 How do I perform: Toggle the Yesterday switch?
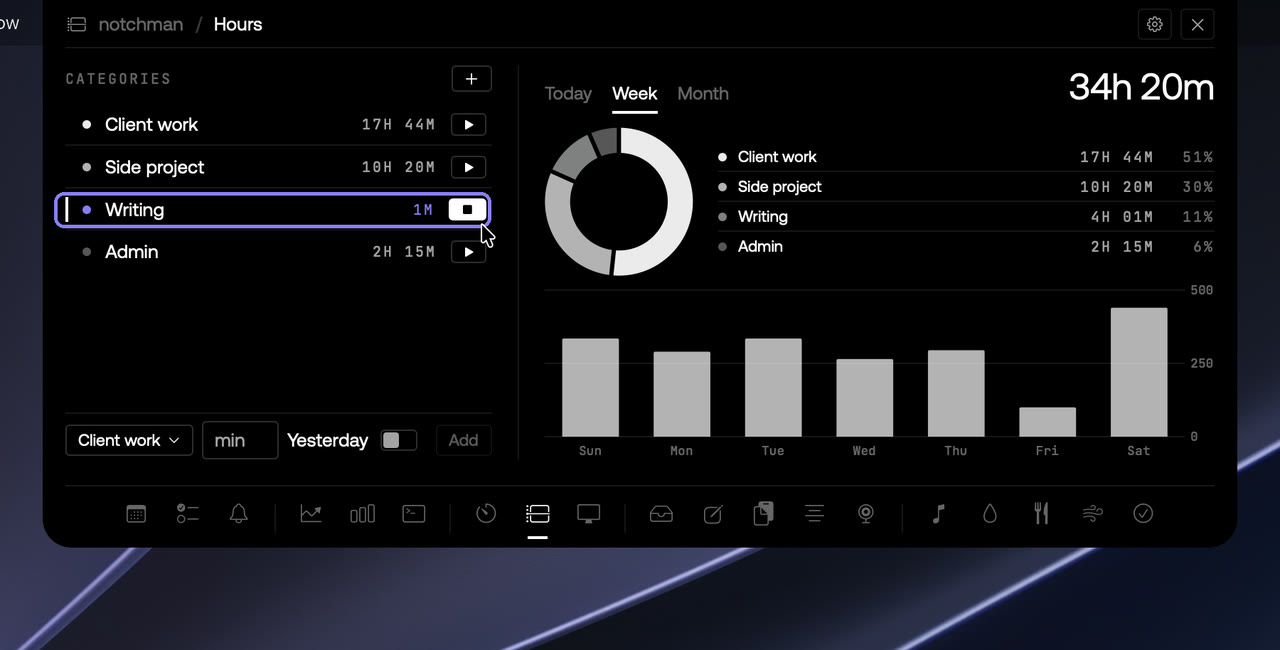coord(399,440)
